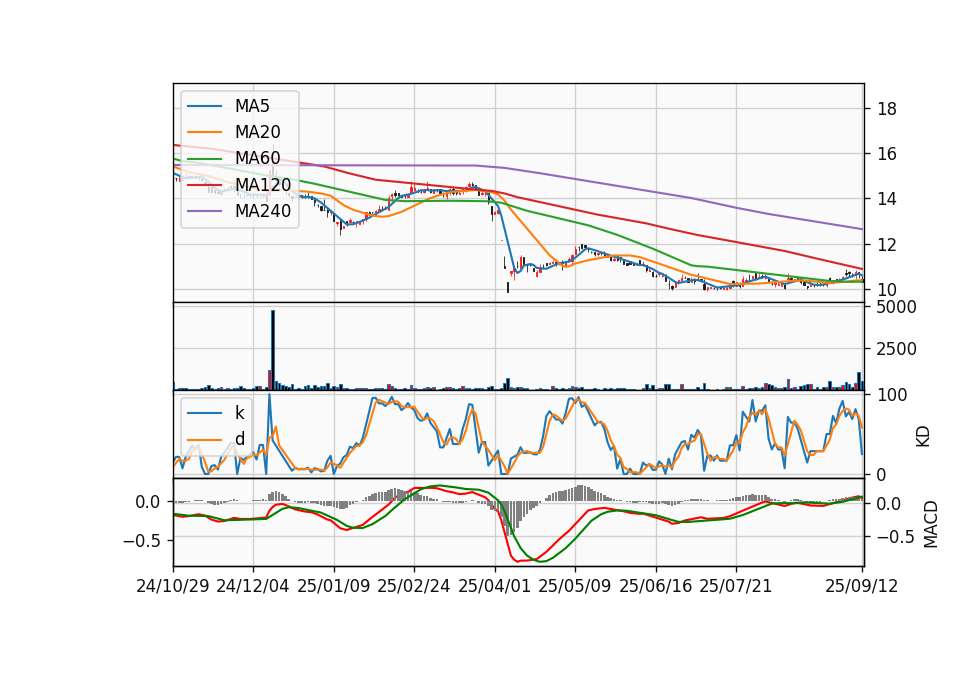Click the MA20 legend label

257,132
